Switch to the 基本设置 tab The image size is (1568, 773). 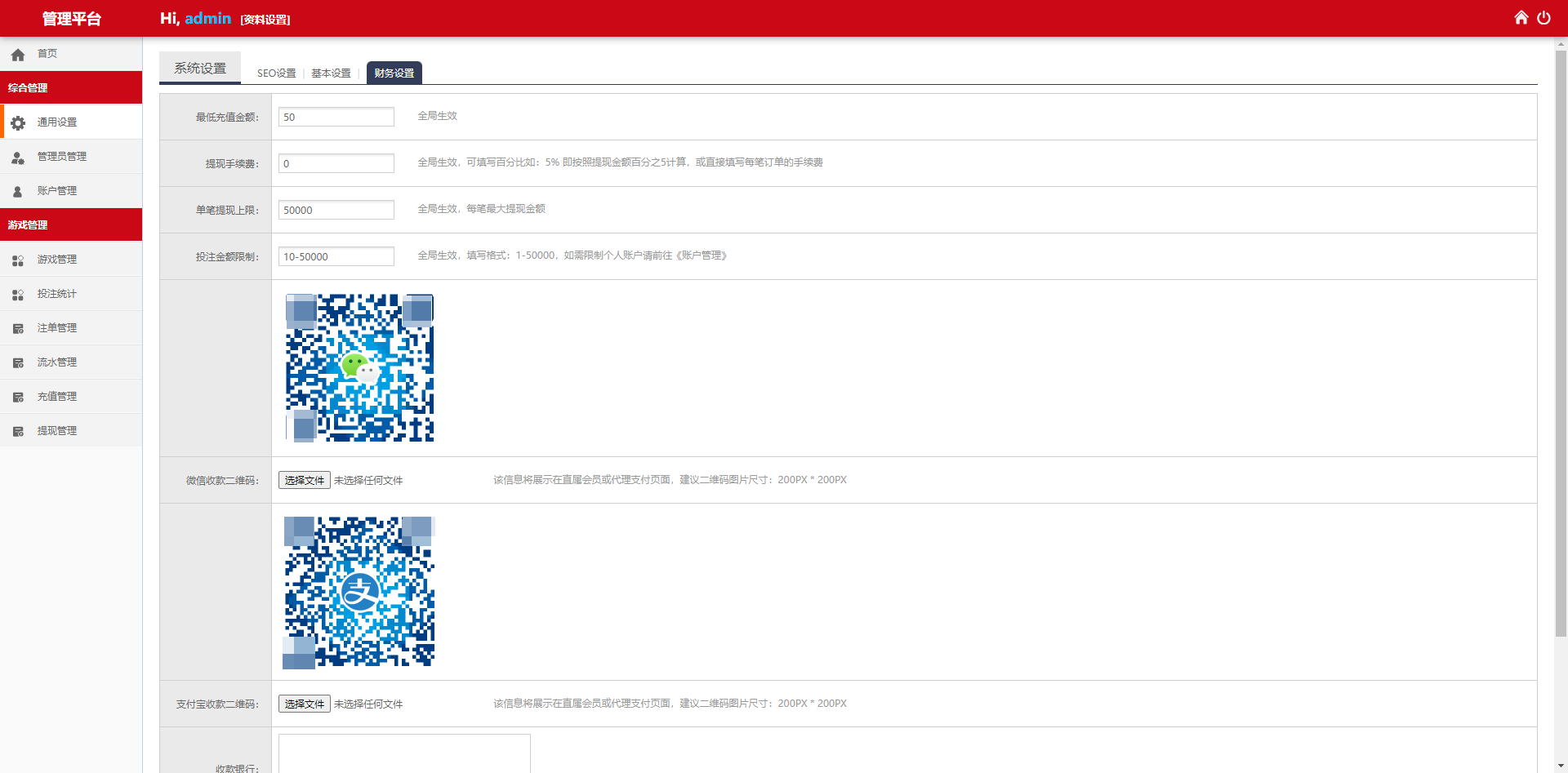click(331, 73)
